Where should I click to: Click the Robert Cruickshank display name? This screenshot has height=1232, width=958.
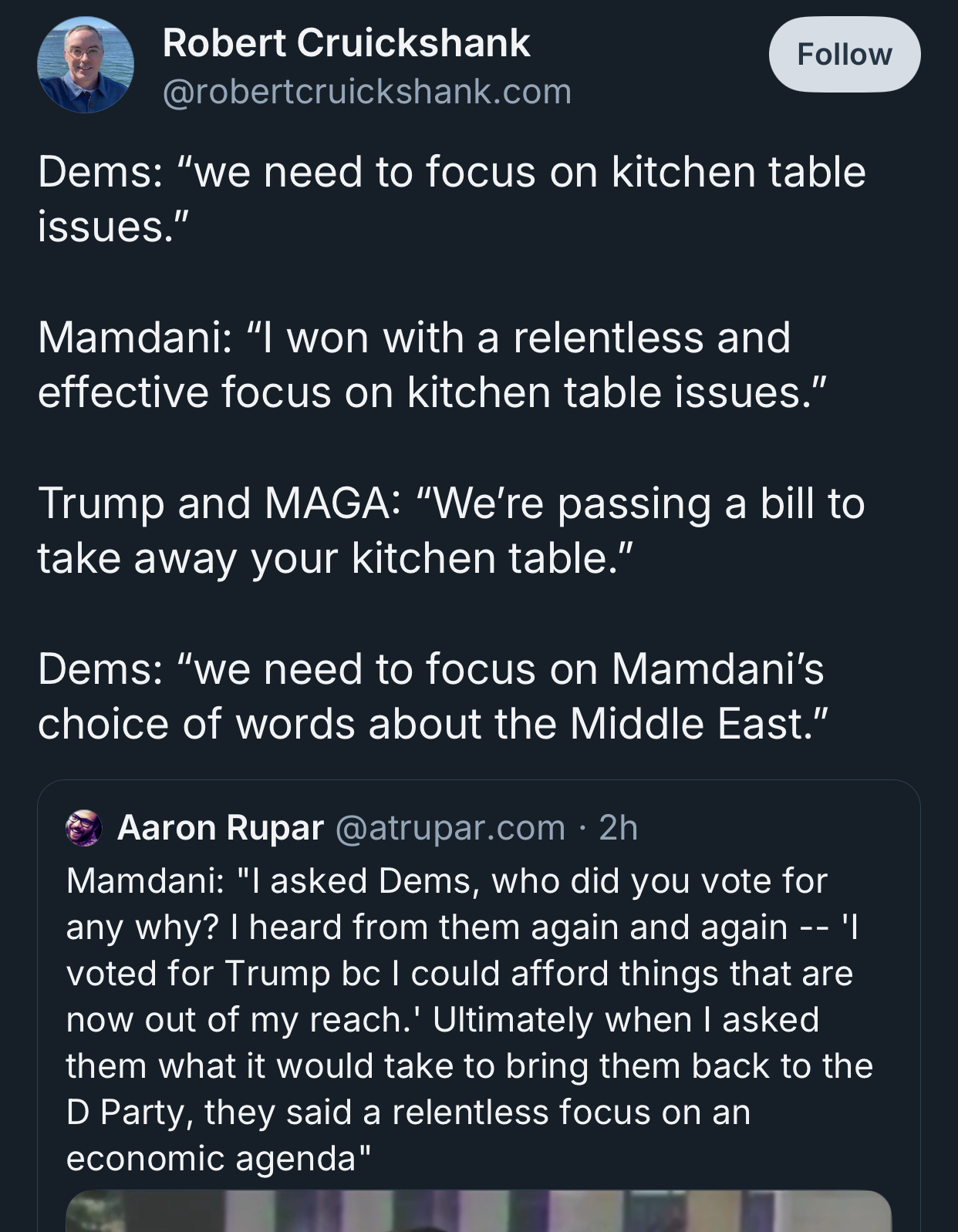tap(346, 43)
